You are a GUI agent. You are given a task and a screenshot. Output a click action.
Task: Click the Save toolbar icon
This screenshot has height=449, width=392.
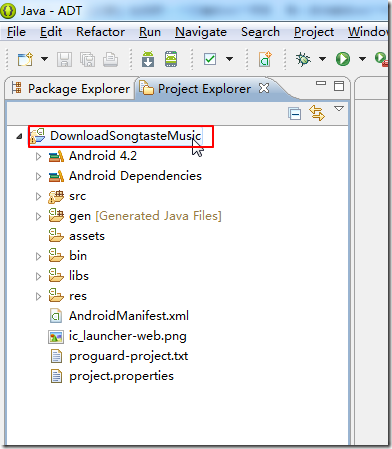tap(64, 59)
